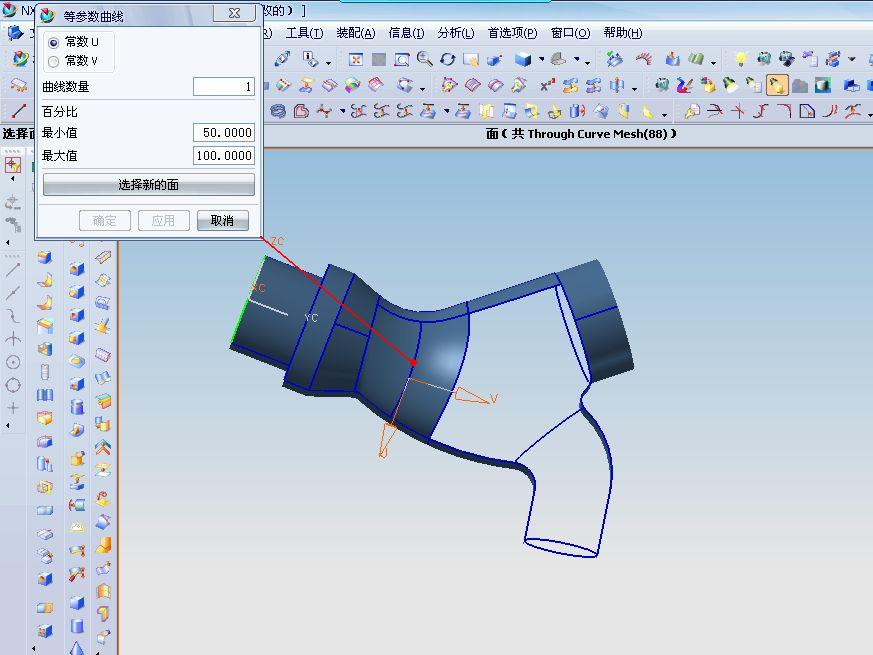Click the yellow light bulb icon
873x655 pixels.
click(740, 58)
